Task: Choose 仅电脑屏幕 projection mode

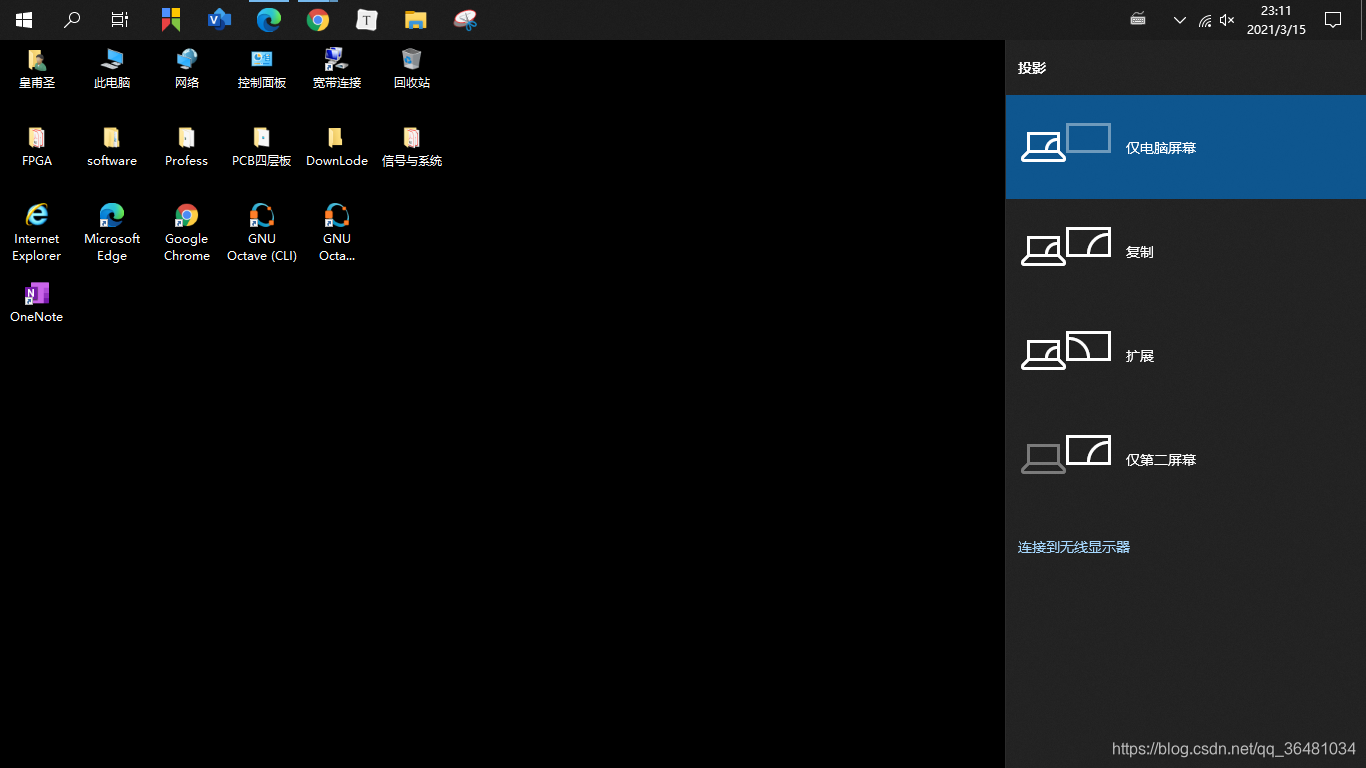Action: (1185, 147)
